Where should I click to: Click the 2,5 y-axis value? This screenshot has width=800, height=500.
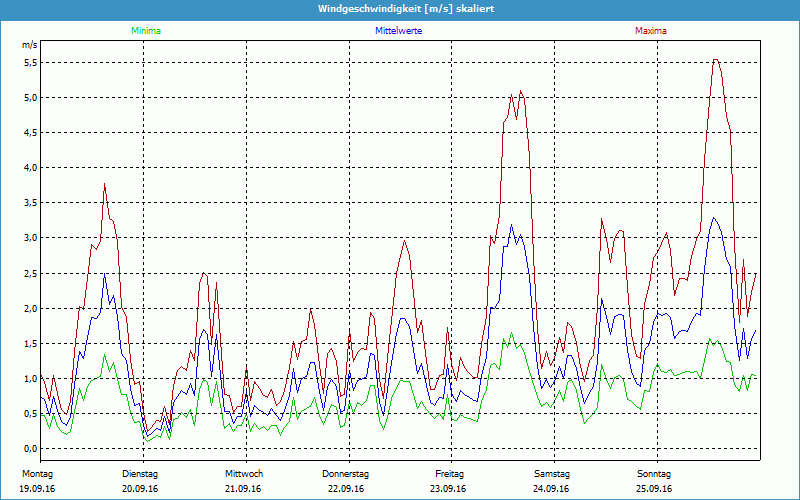[32, 273]
